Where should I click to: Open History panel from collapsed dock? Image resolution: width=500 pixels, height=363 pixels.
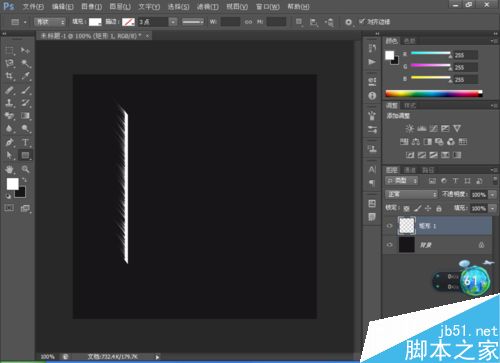372,49
